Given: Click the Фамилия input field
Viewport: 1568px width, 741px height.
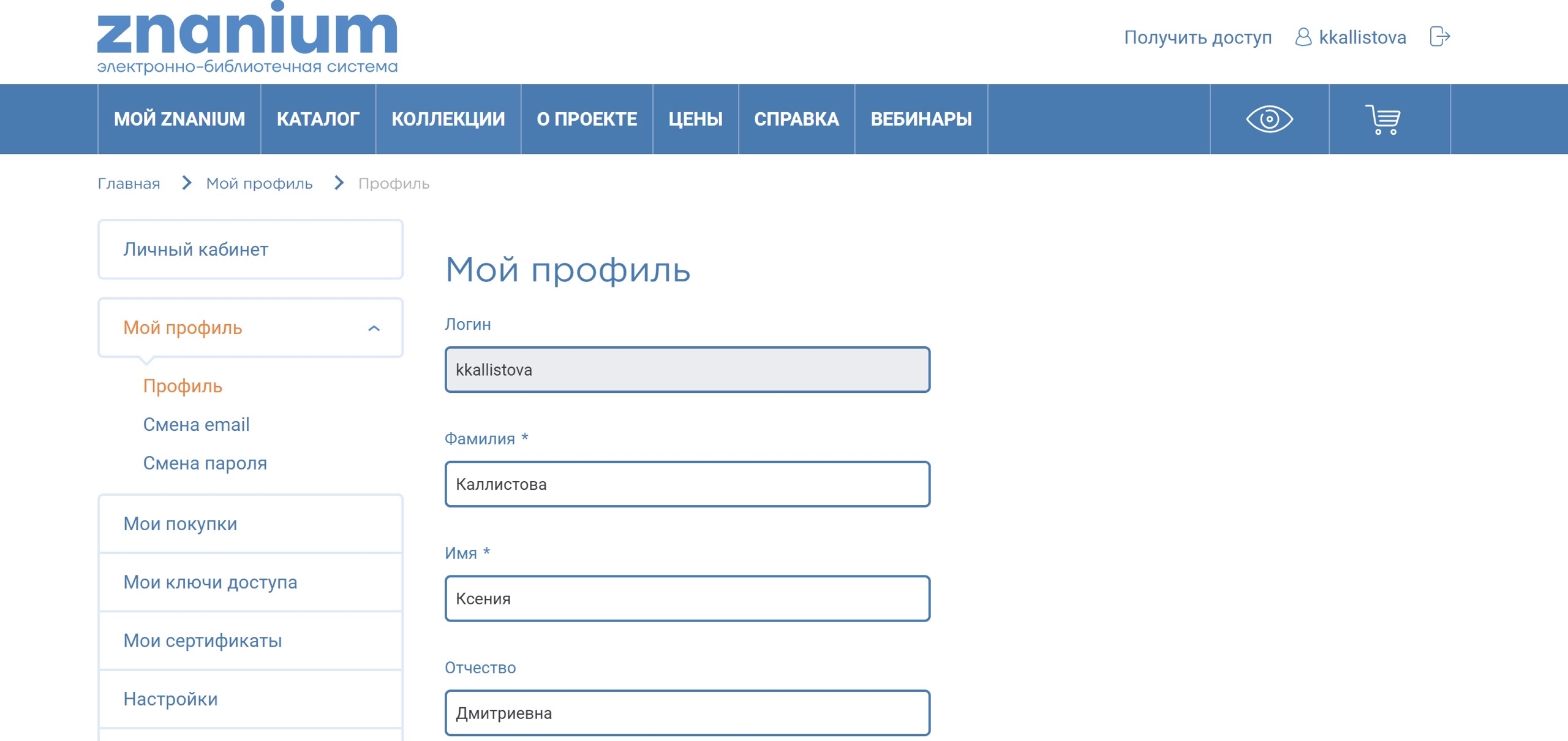Looking at the screenshot, I should pos(687,484).
